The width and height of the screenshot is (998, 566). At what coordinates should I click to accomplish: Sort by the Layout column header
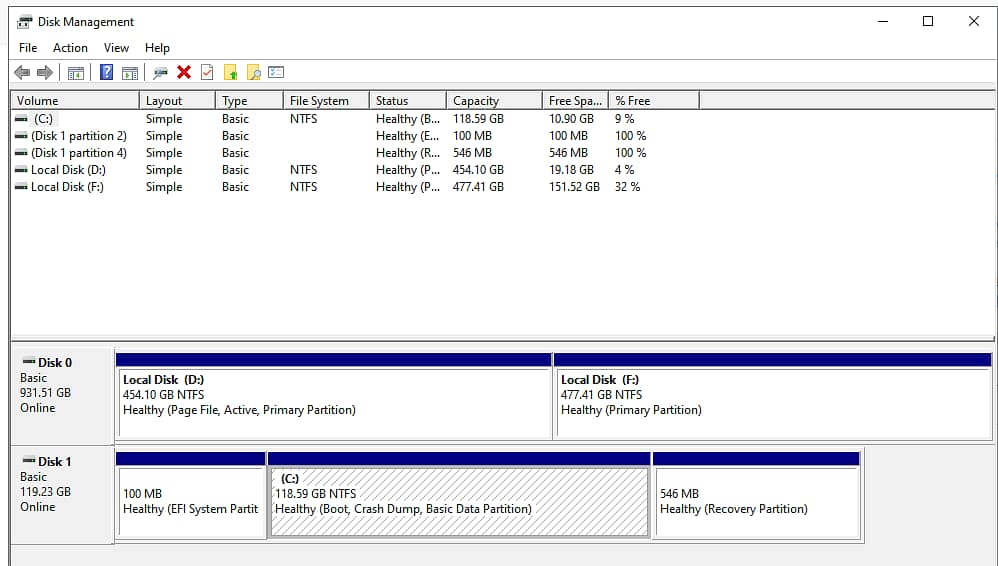pyautogui.click(x=177, y=101)
